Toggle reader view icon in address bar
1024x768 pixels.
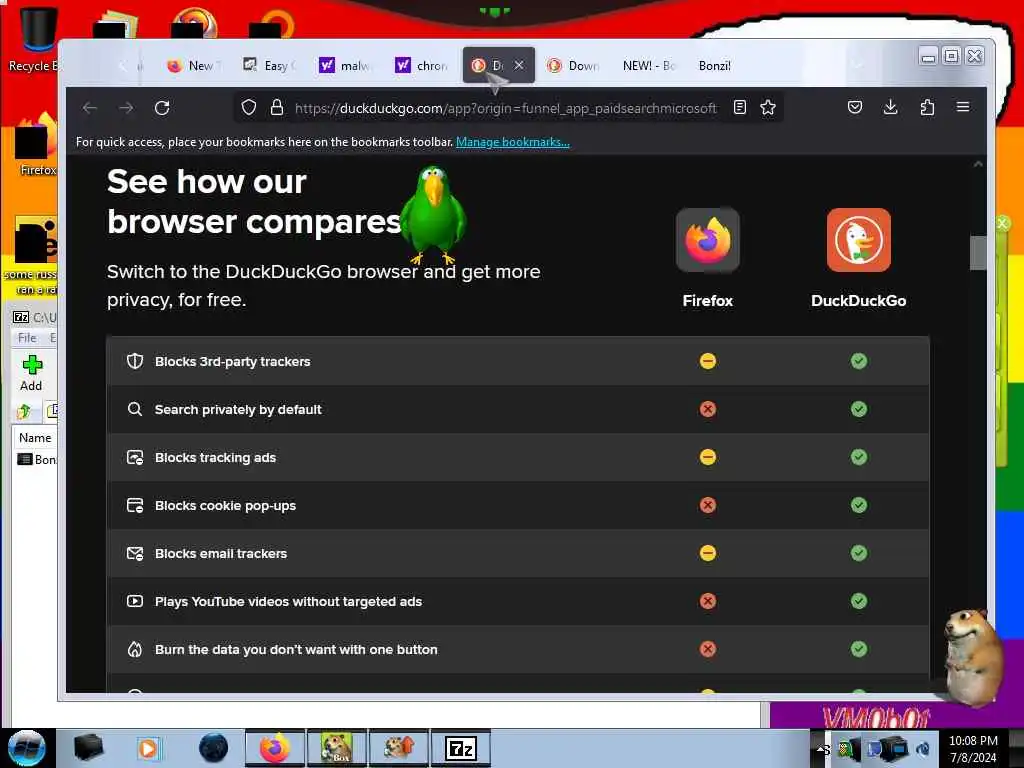pyautogui.click(x=739, y=107)
